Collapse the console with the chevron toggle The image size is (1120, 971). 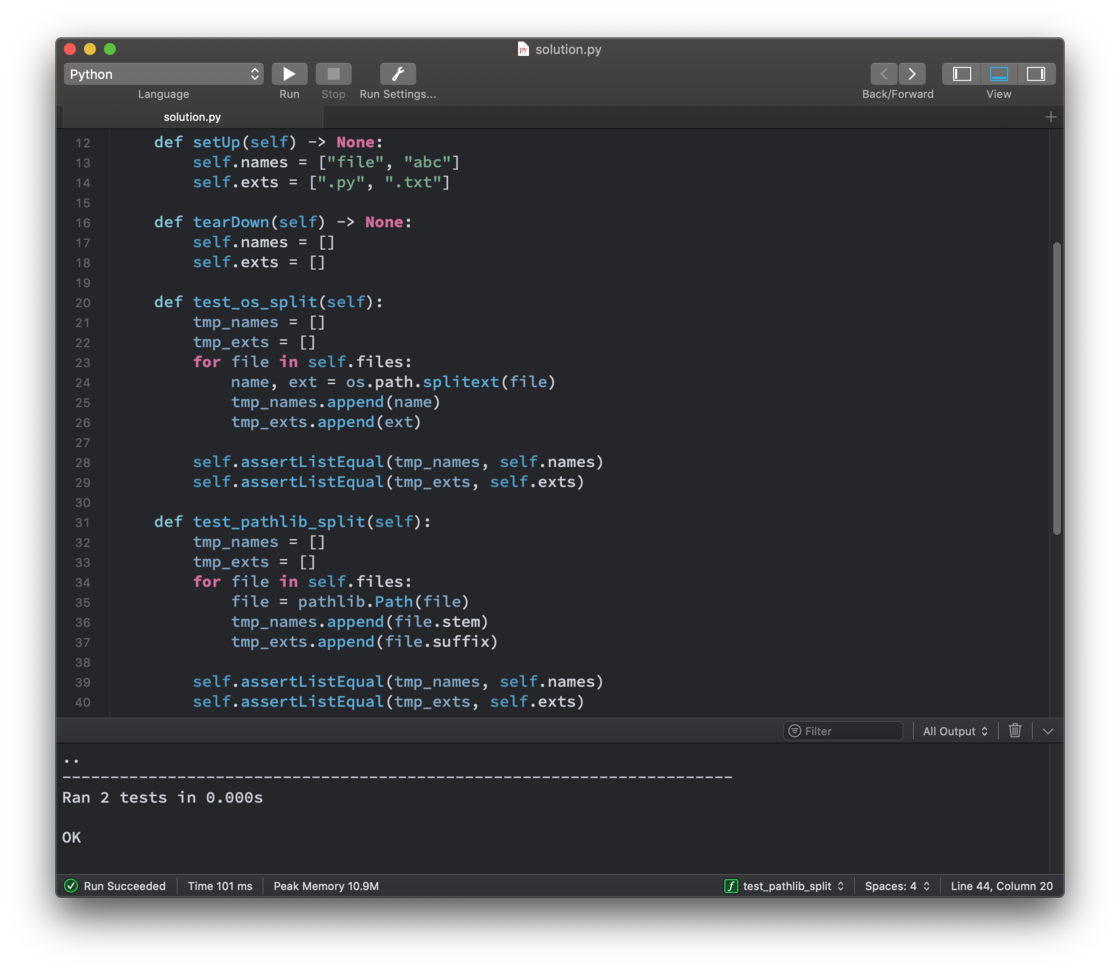click(x=1048, y=730)
